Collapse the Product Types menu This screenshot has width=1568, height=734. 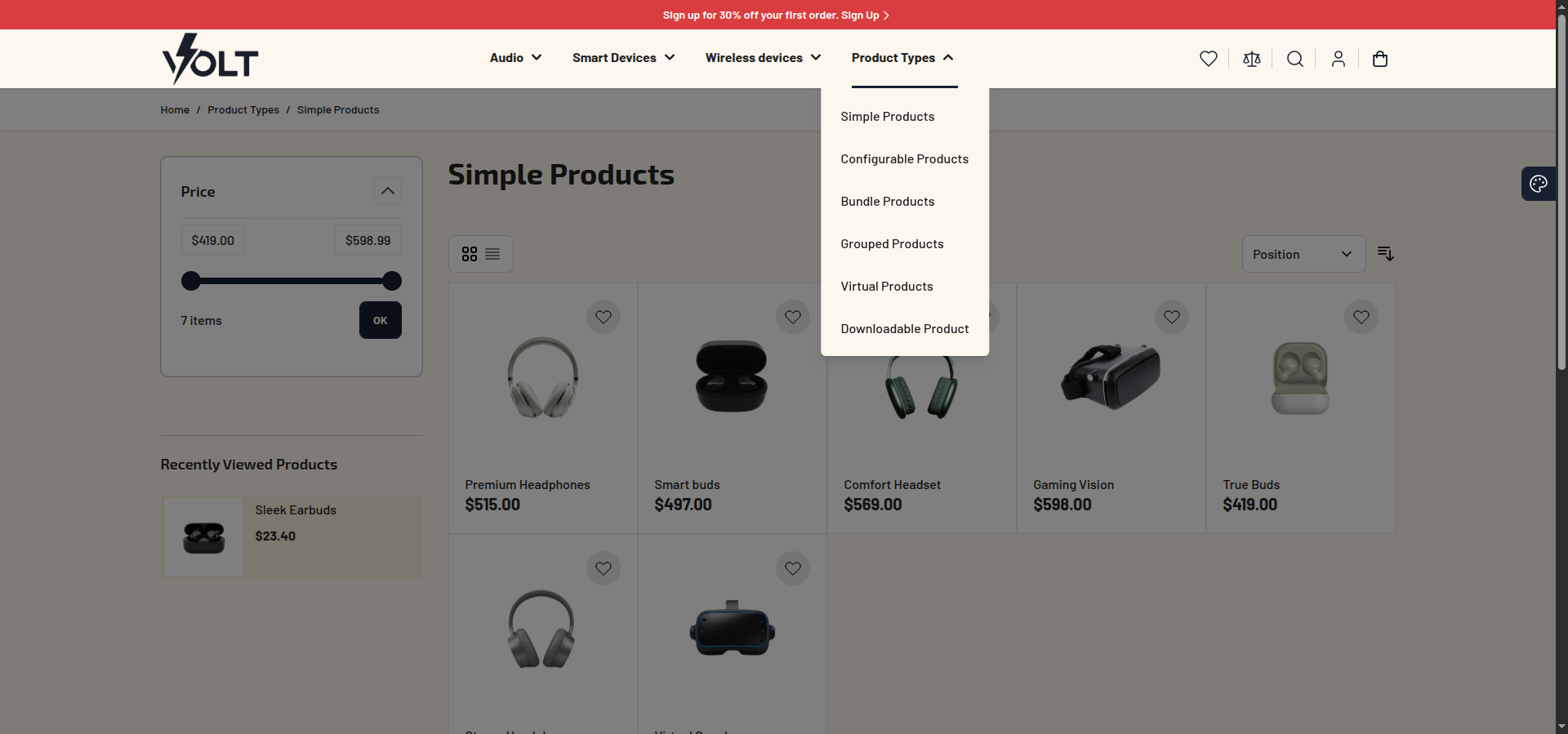(902, 58)
